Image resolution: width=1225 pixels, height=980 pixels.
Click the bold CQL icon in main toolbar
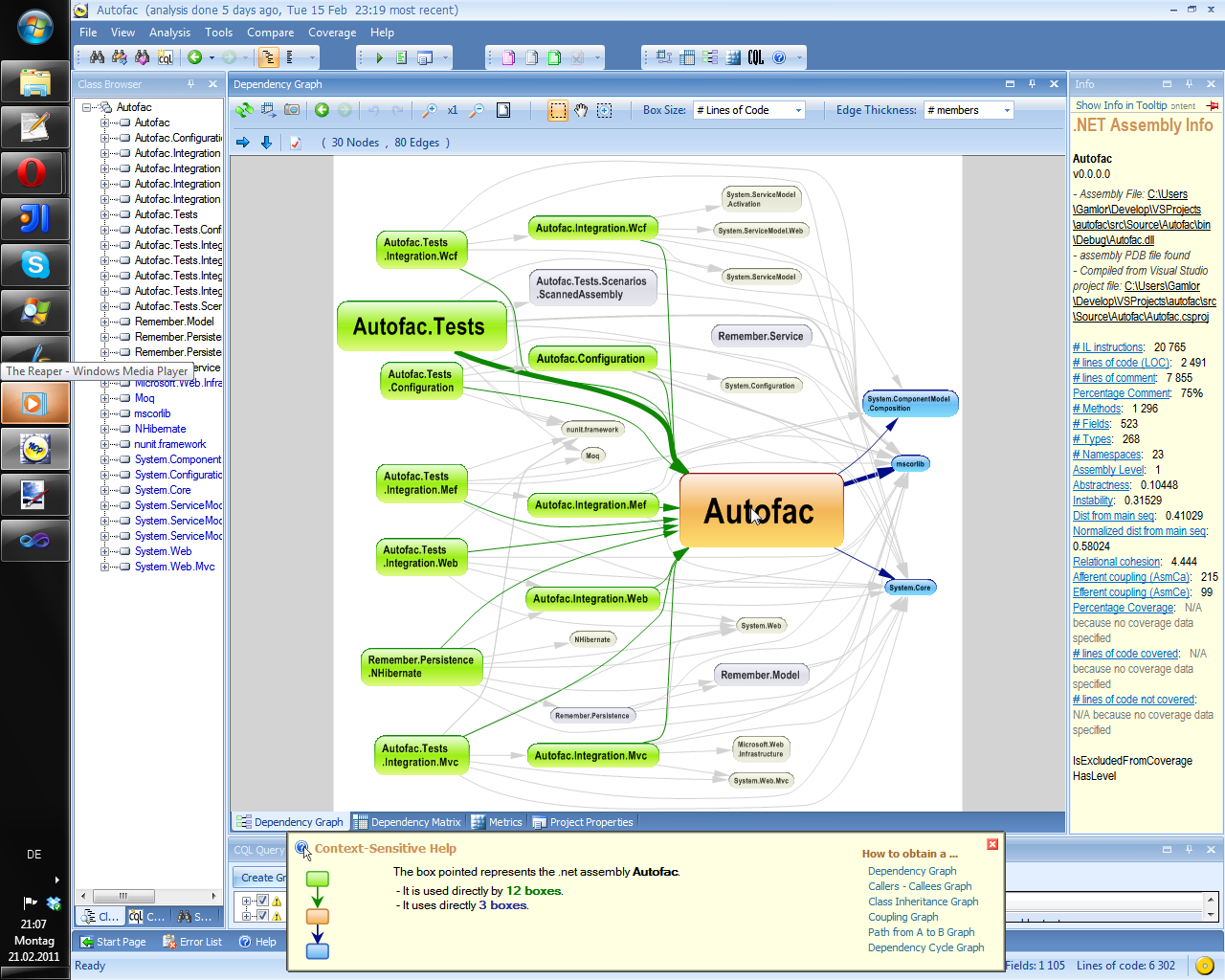pyautogui.click(x=756, y=57)
